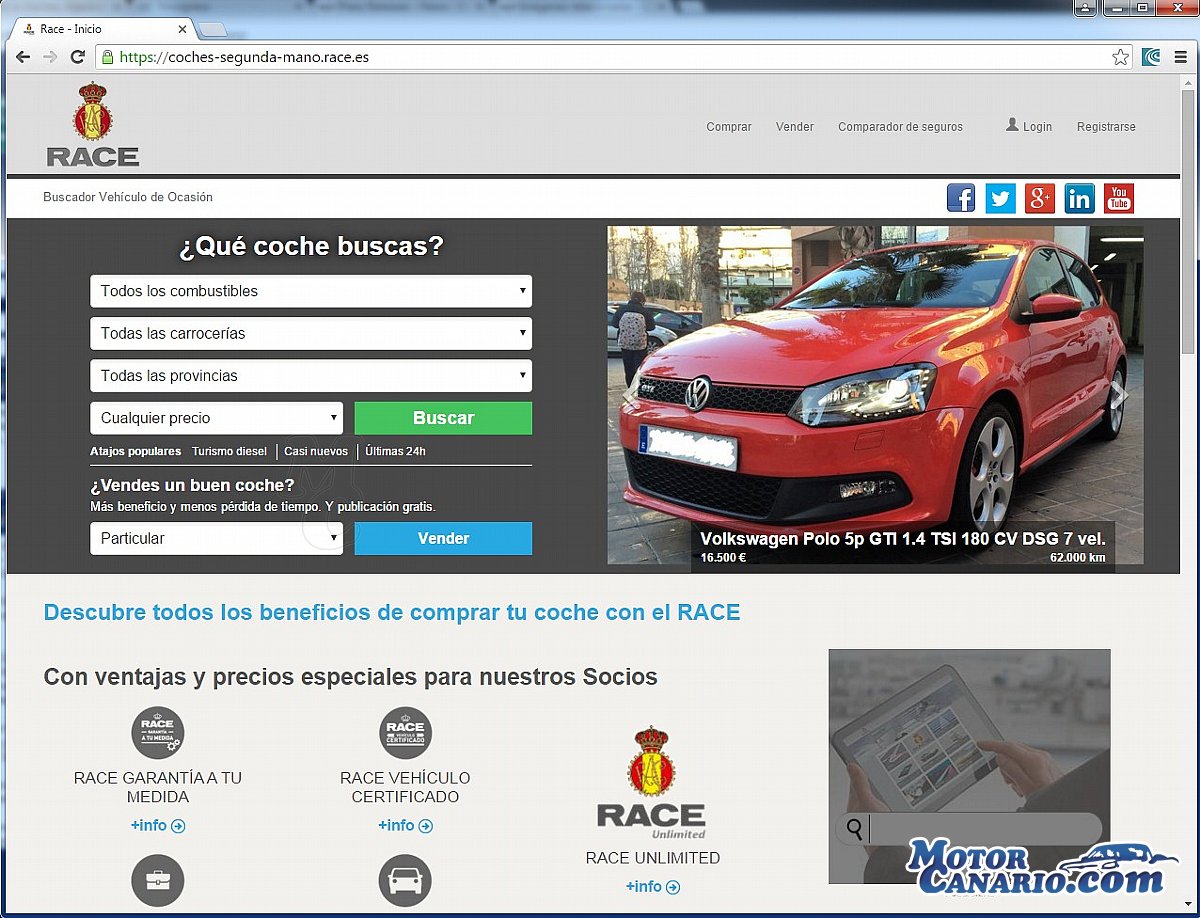Image resolution: width=1200 pixels, height=918 pixels.
Task: Expand the Todos los combustibles dropdown
Action: [x=311, y=291]
